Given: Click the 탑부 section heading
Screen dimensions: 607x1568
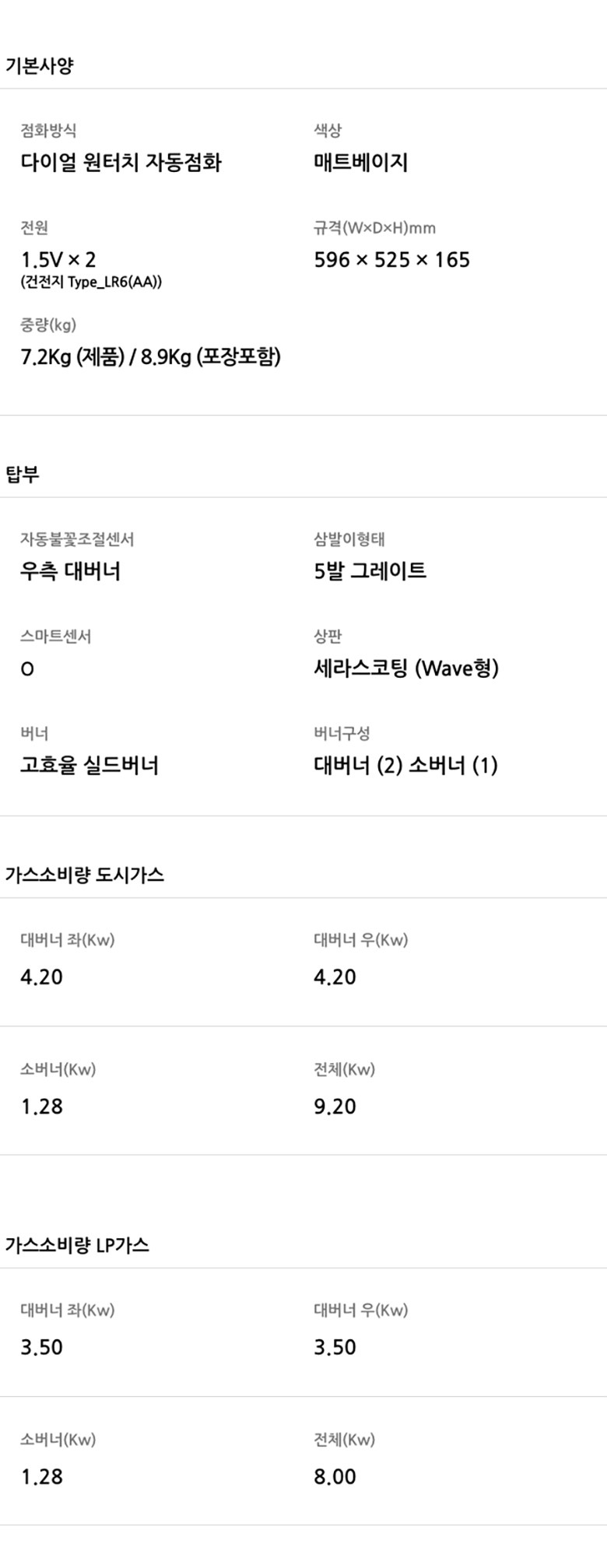Looking at the screenshot, I should point(23,474).
